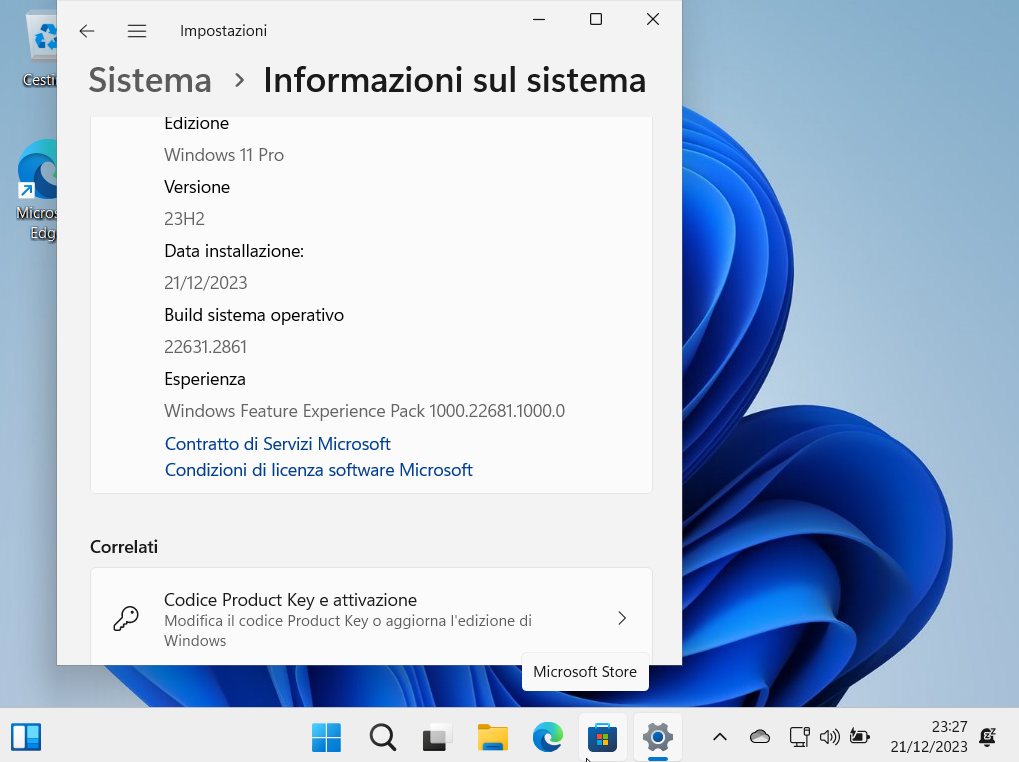Close the Impostazioni window
The width and height of the screenshot is (1019, 762).
coord(653,19)
